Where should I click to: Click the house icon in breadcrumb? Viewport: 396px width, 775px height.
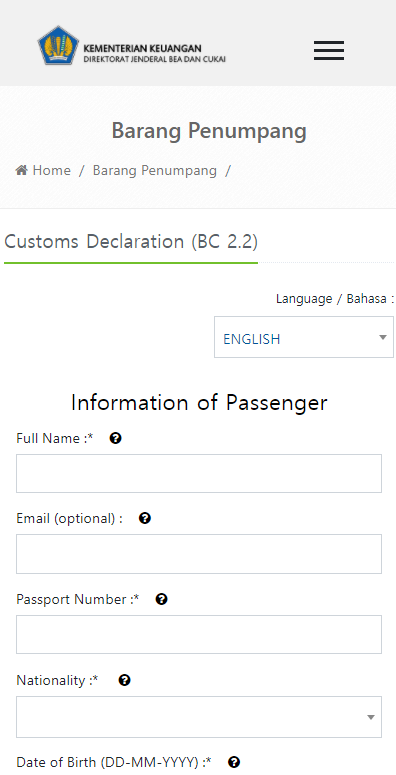coord(21,171)
